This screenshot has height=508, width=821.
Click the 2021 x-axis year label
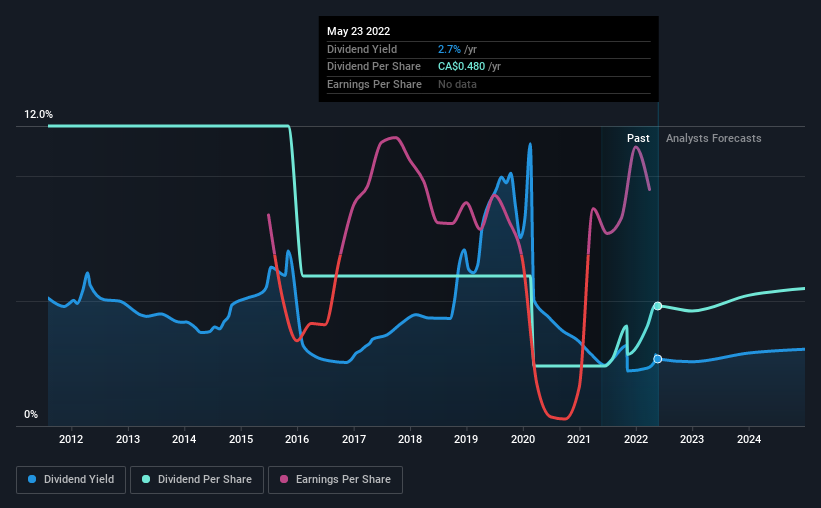pos(579,439)
